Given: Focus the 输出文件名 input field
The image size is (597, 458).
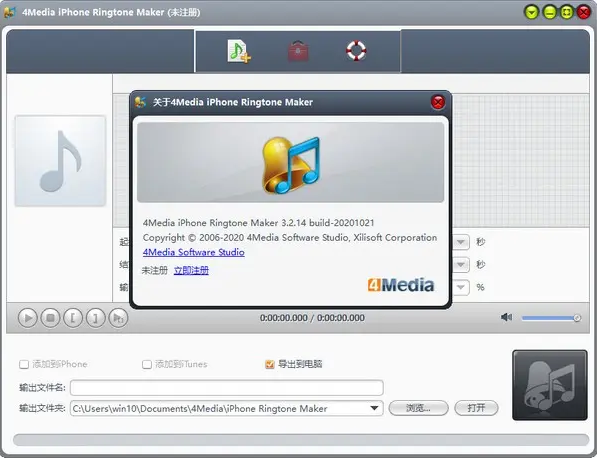Looking at the screenshot, I should click(227, 388).
